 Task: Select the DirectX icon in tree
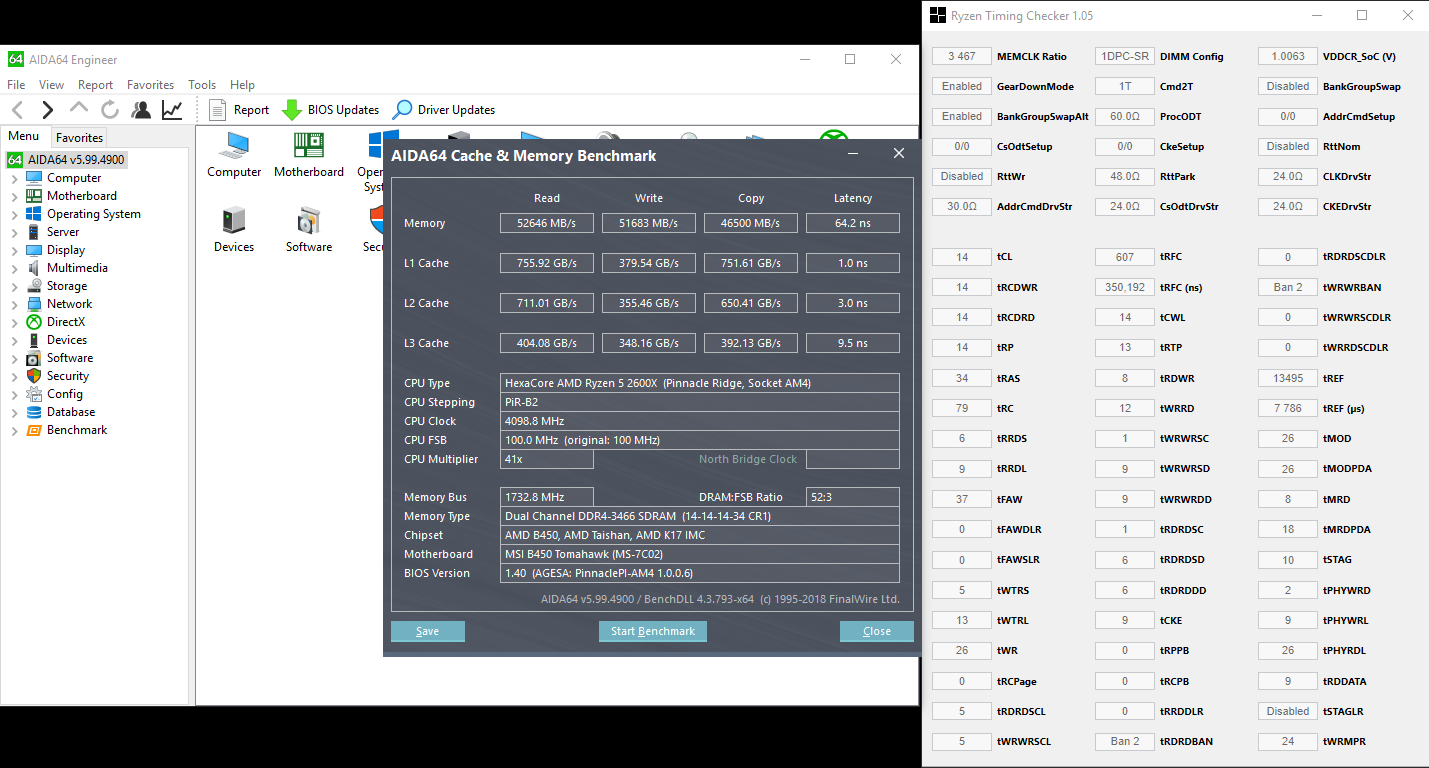click(34, 322)
